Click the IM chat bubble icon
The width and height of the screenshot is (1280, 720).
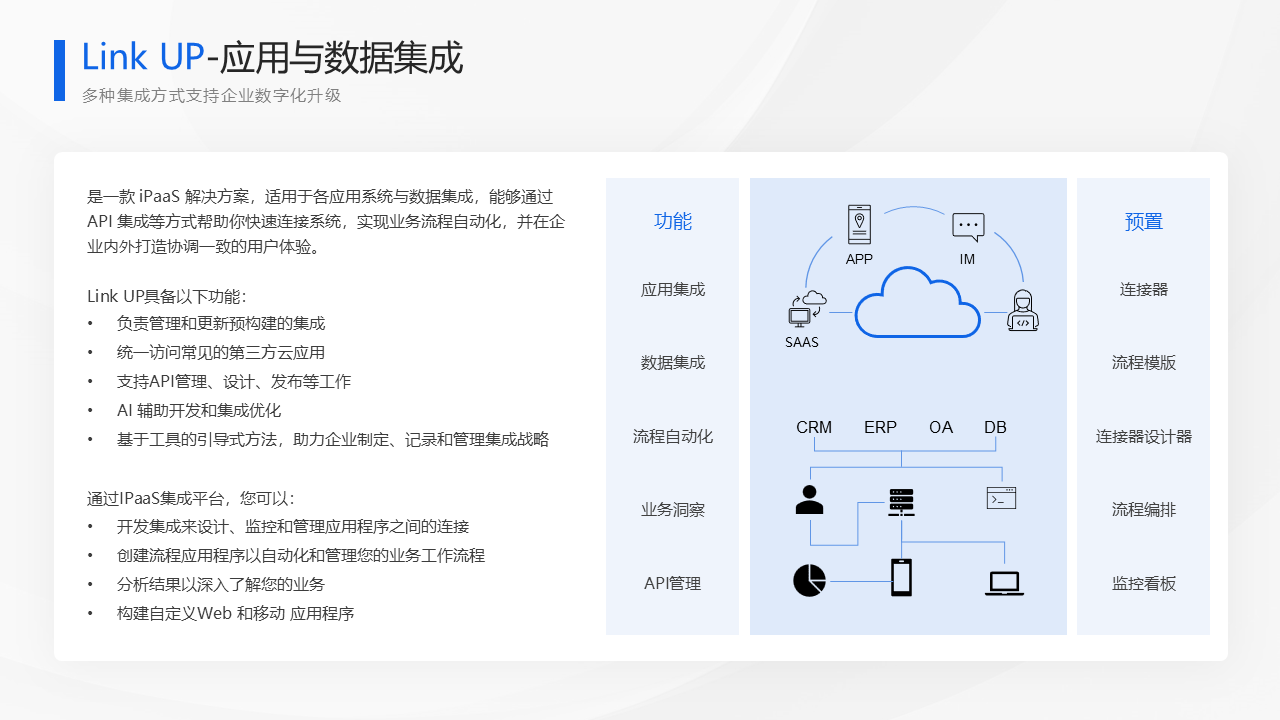click(968, 227)
